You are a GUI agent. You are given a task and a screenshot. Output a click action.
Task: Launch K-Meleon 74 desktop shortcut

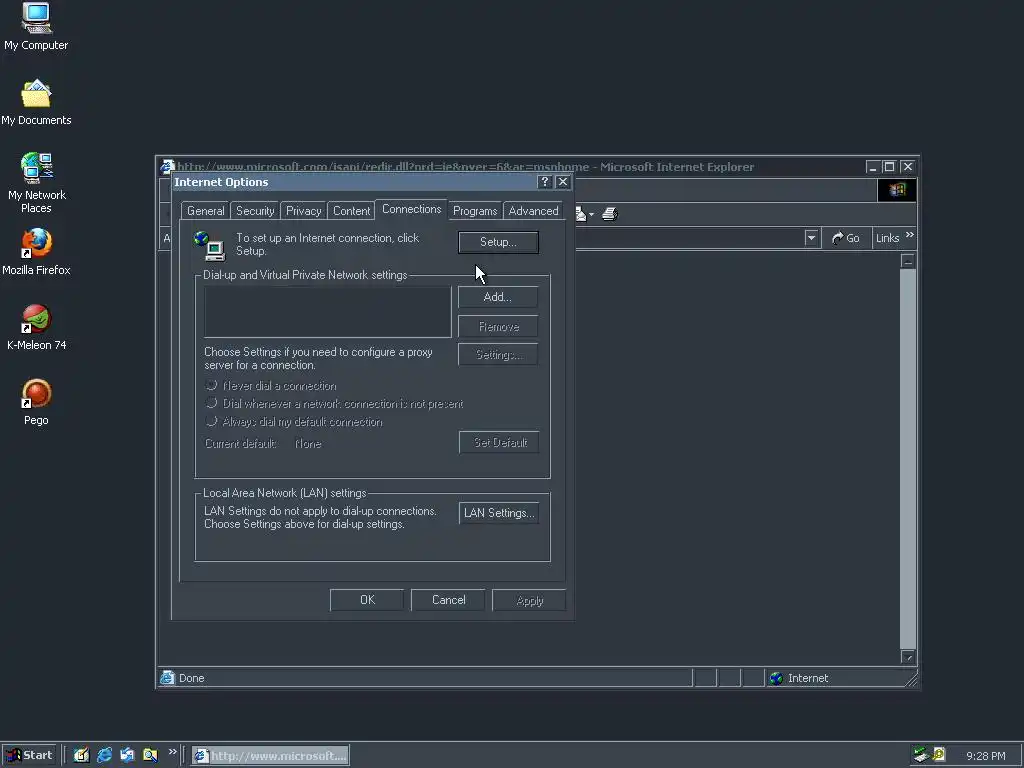point(36,327)
